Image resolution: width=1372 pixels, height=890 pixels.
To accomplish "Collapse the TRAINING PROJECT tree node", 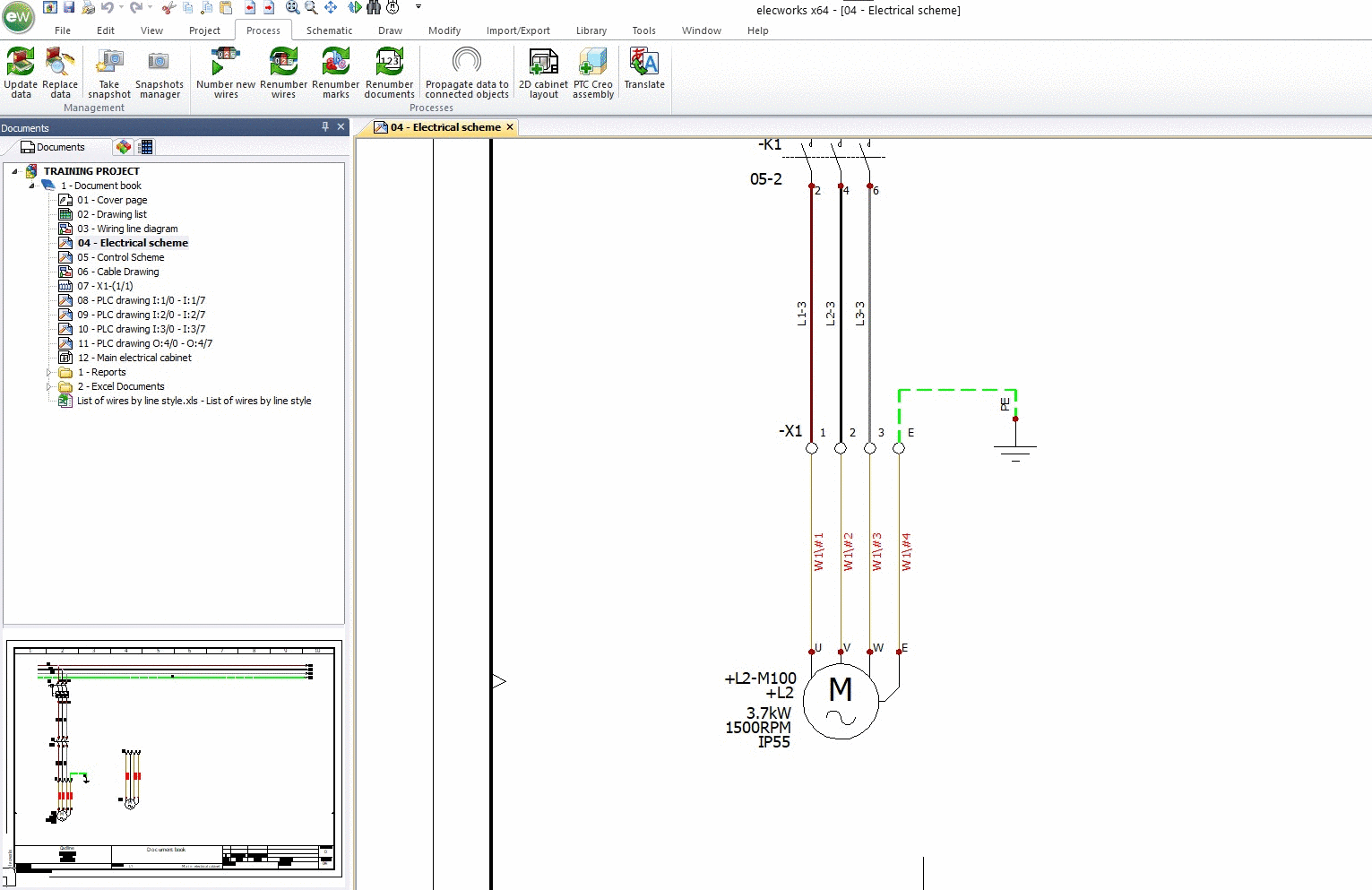I will click(15, 171).
